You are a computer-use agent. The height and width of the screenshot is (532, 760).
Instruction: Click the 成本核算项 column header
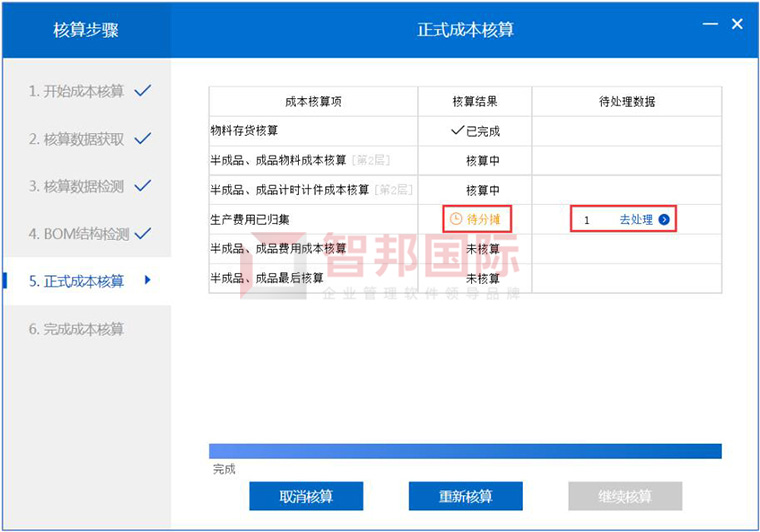coord(313,101)
